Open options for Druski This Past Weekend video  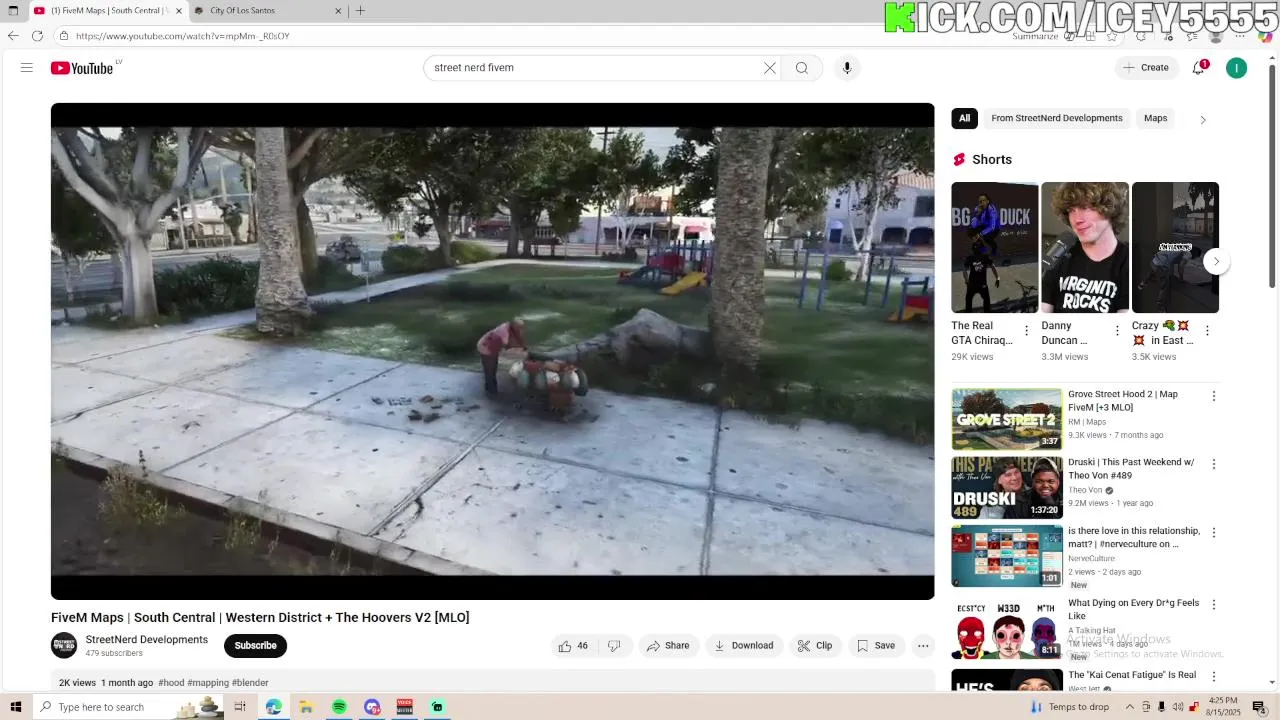pyautogui.click(x=1214, y=465)
